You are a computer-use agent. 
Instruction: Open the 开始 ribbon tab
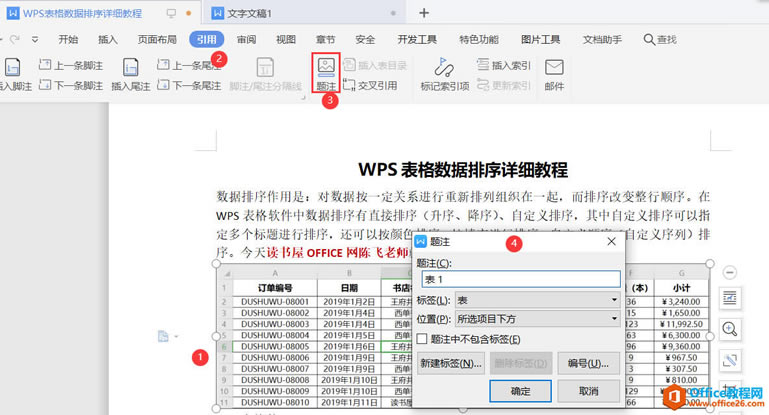click(x=68, y=40)
